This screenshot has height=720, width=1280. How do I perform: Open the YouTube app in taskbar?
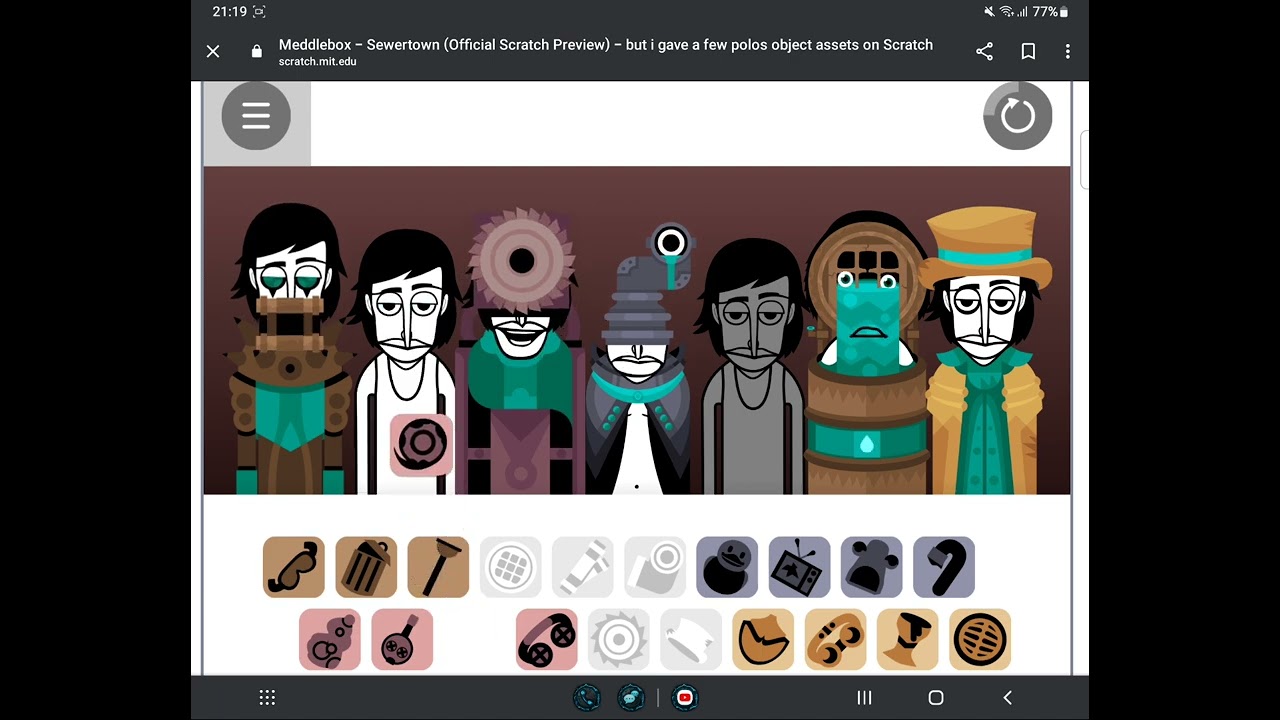(685, 698)
